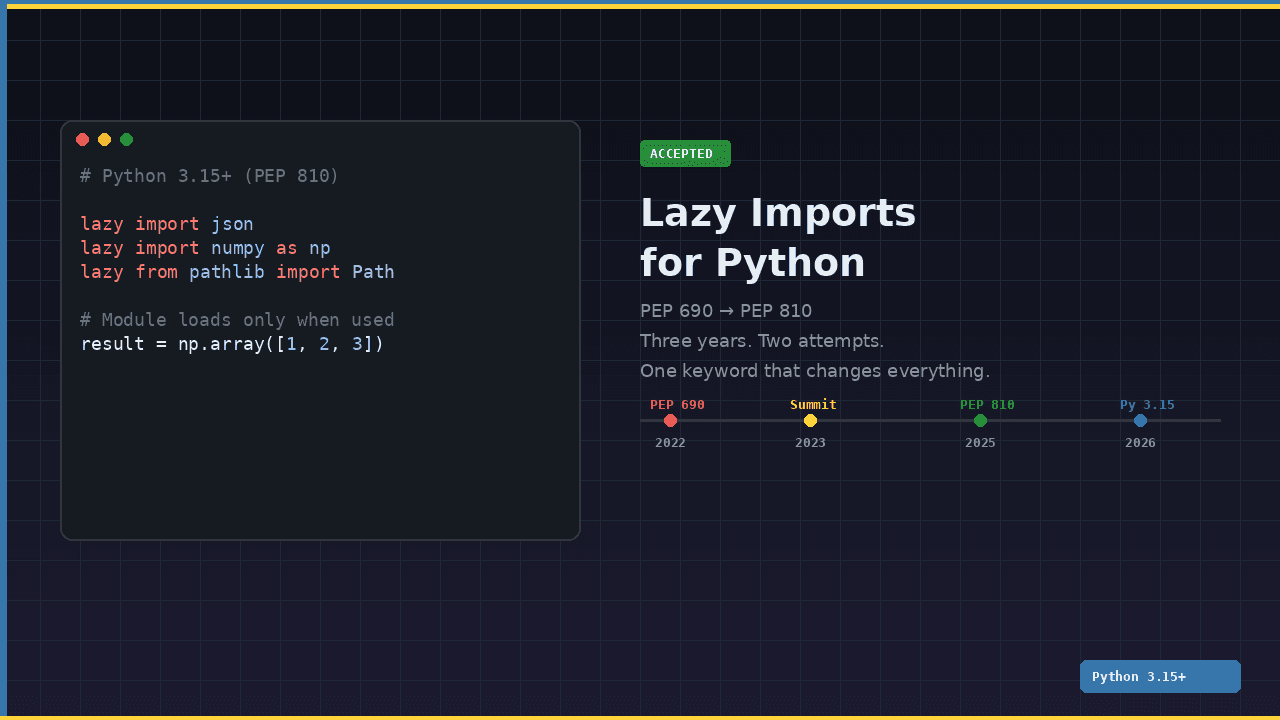The image size is (1280, 720).
Task: Select the blue Py 3.15 timeline dot
Action: point(1140,421)
